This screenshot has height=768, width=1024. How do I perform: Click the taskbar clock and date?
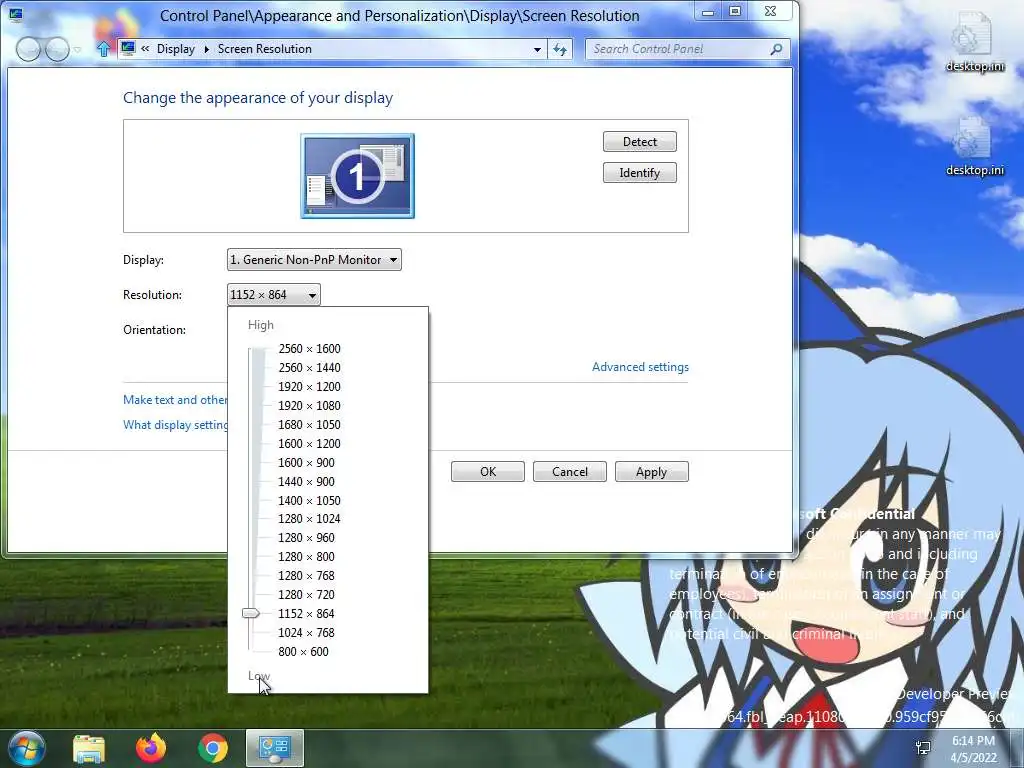click(973, 749)
